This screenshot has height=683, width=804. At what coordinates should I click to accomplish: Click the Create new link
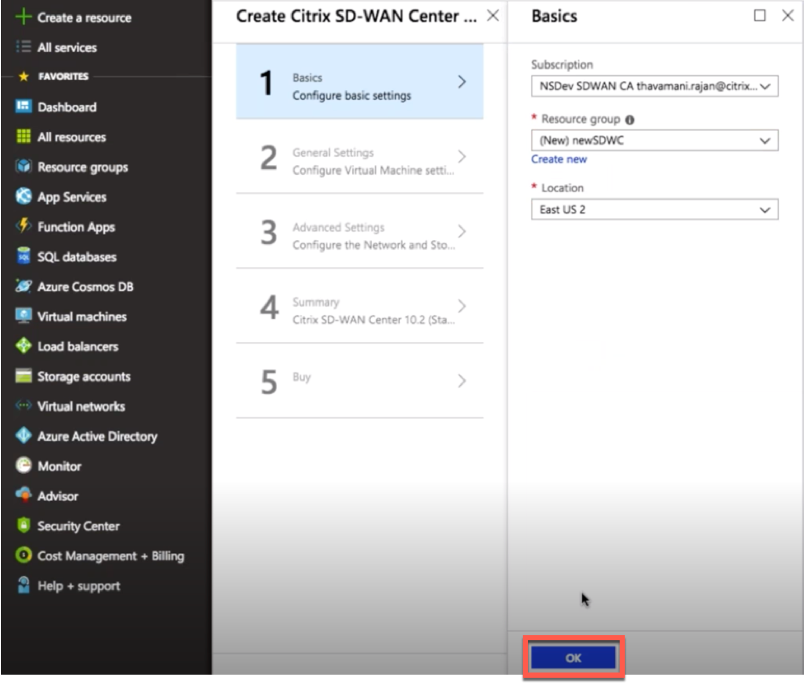coord(559,159)
